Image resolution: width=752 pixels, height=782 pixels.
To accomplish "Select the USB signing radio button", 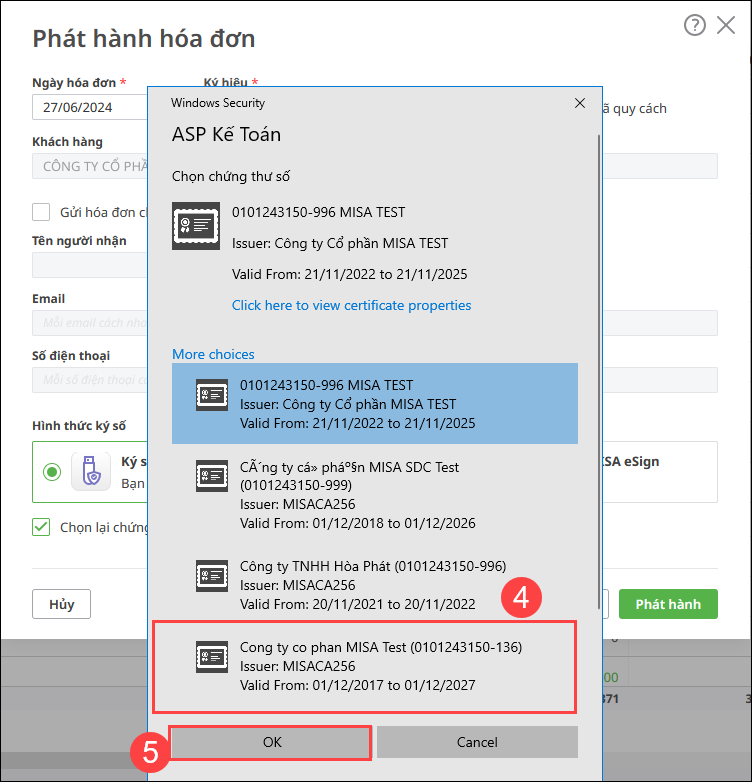I will pyautogui.click(x=52, y=471).
